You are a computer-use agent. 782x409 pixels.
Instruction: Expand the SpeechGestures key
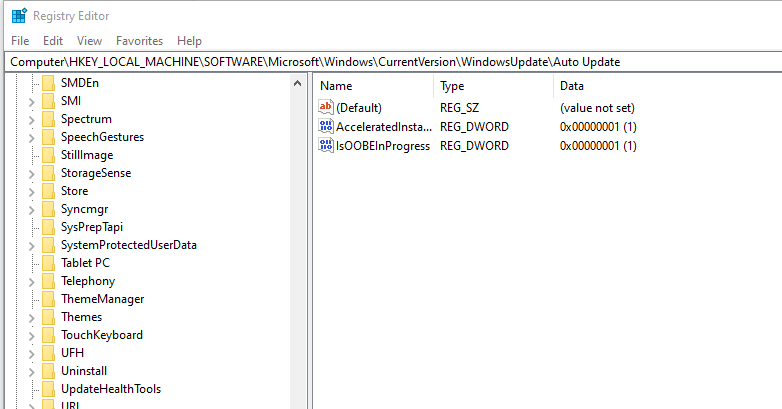[31, 138]
